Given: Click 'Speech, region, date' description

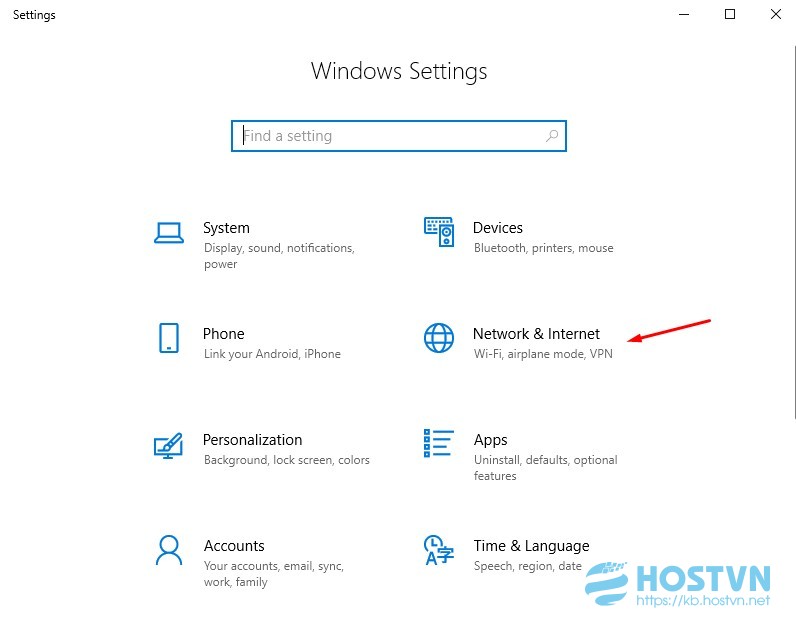Looking at the screenshot, I should tap(527, 566).
